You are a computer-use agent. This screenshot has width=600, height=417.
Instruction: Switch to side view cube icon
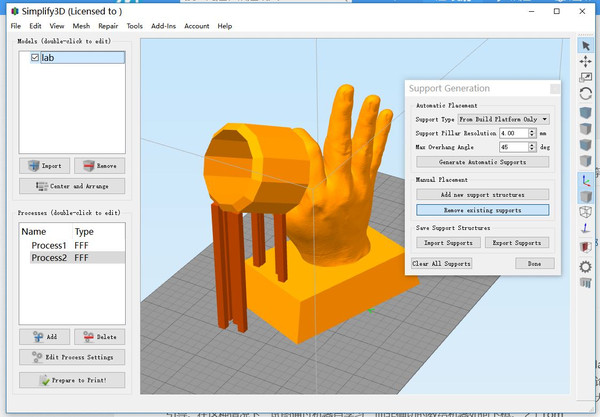[585, 161]
